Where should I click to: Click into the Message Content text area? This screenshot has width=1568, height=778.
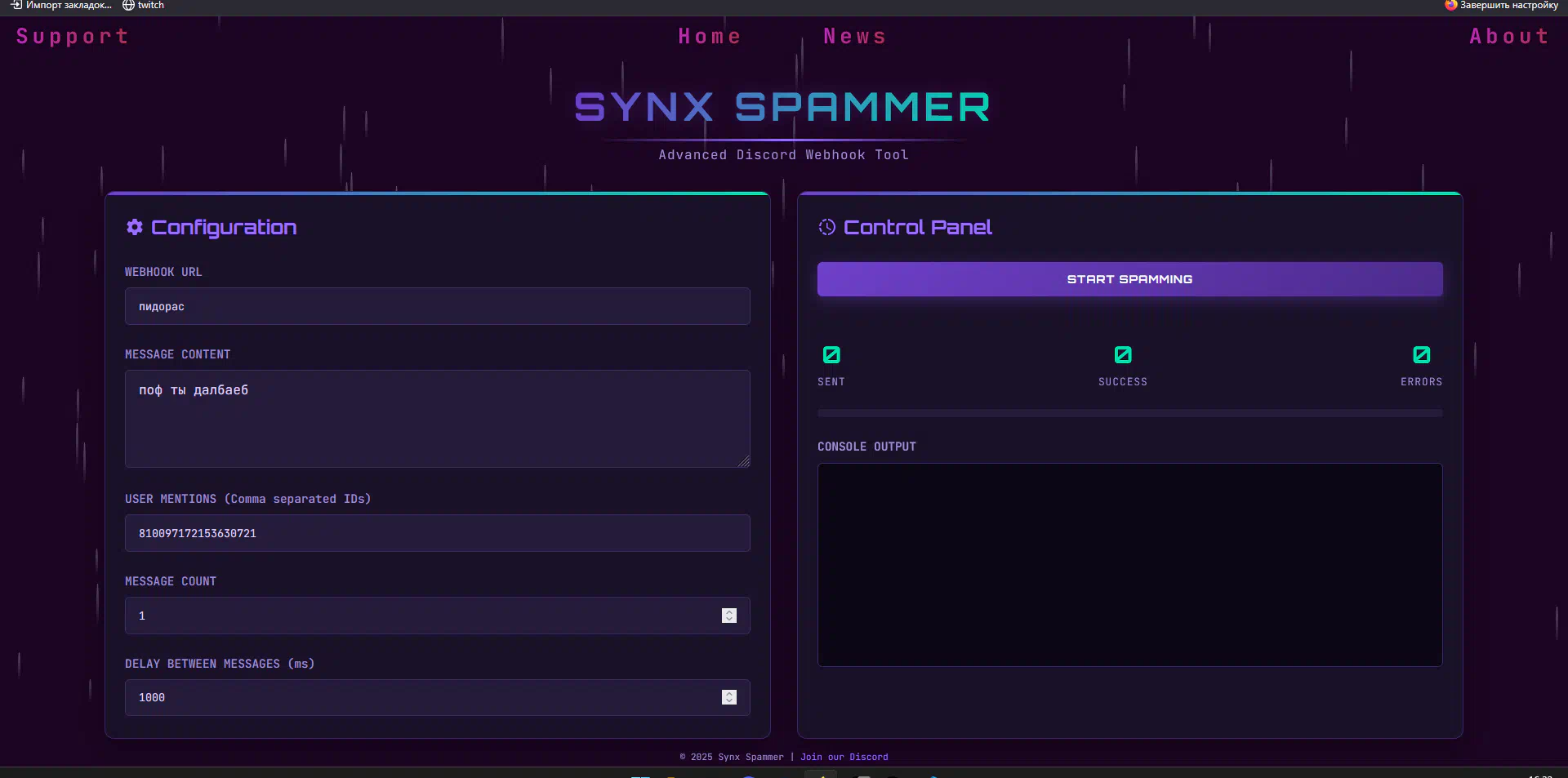pos(437,419)
